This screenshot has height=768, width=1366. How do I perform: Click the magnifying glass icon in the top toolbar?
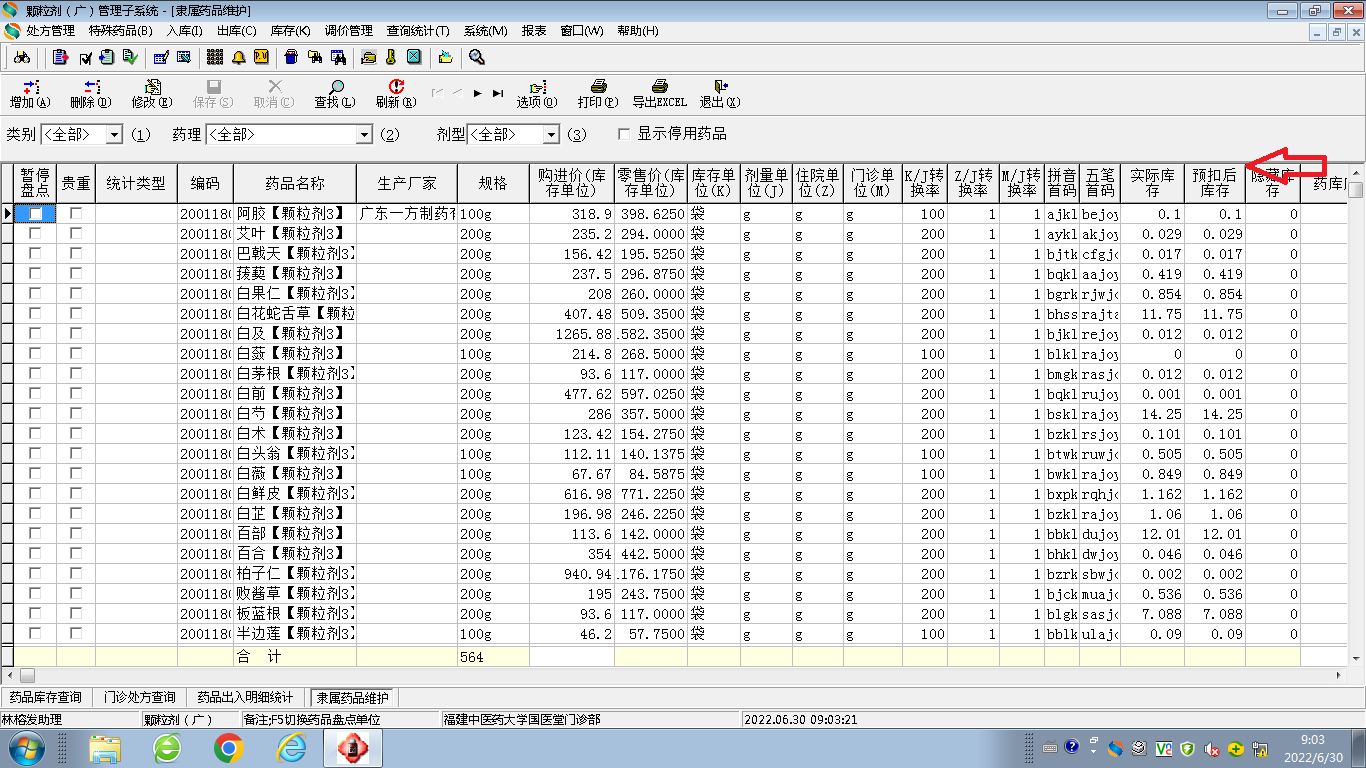coord(476,57)
